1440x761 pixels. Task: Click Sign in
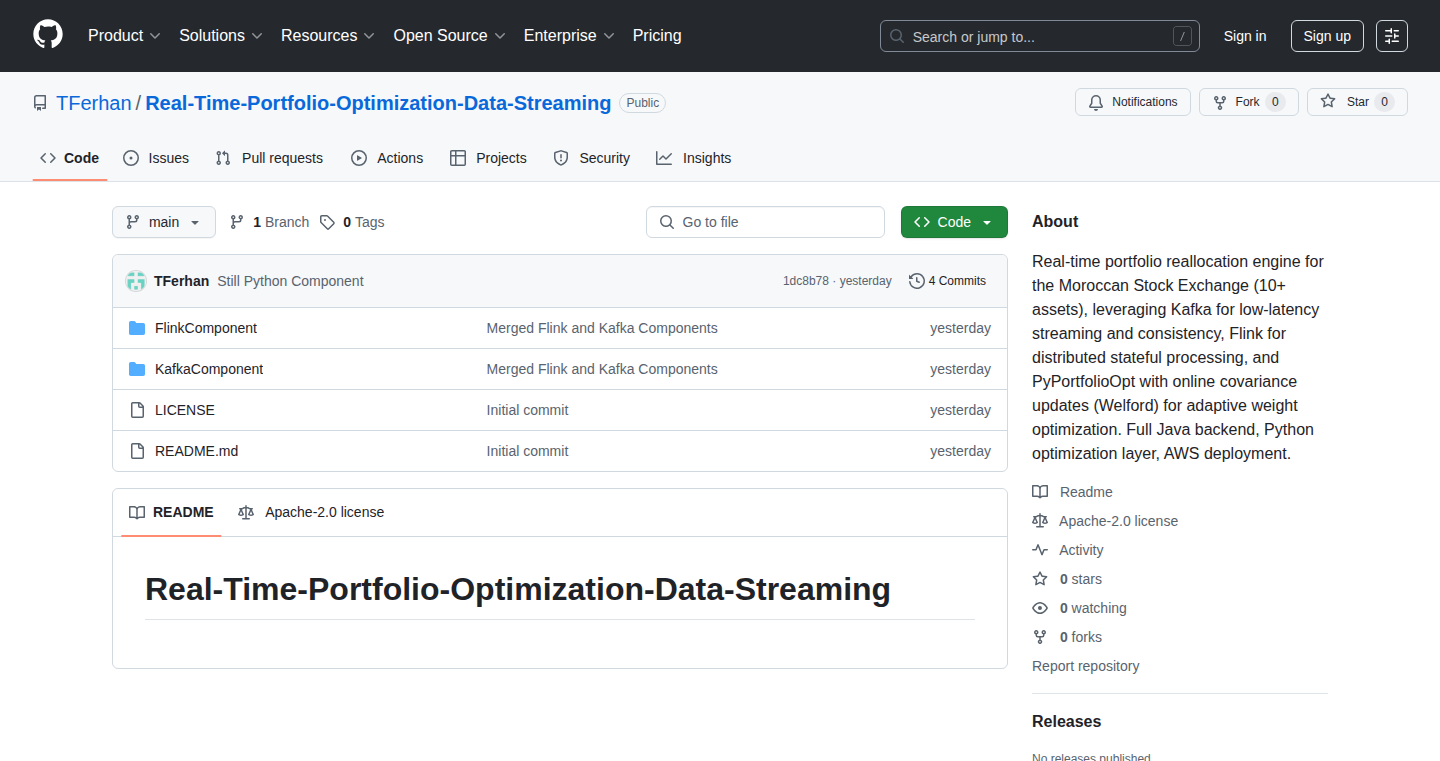1245,36
